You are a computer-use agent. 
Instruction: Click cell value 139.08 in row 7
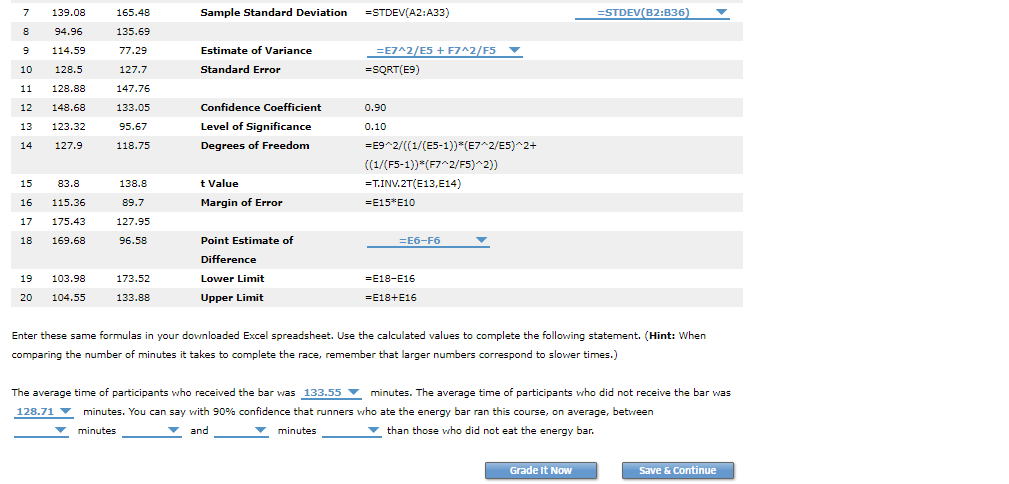[x=69, y=13]
